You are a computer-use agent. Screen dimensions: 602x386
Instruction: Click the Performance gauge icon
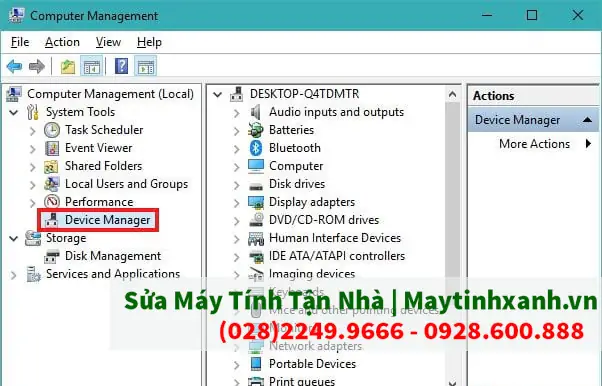coord(52,202)
